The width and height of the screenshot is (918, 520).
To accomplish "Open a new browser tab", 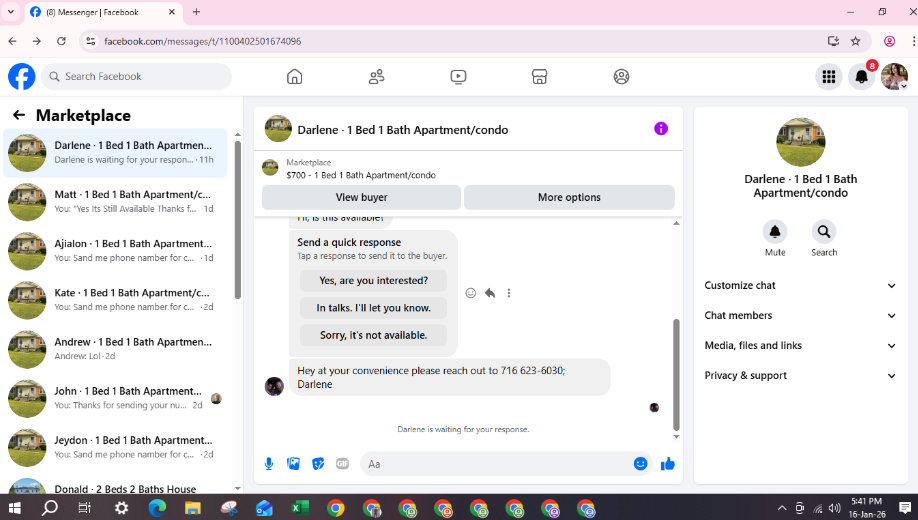I will point(196,12).
